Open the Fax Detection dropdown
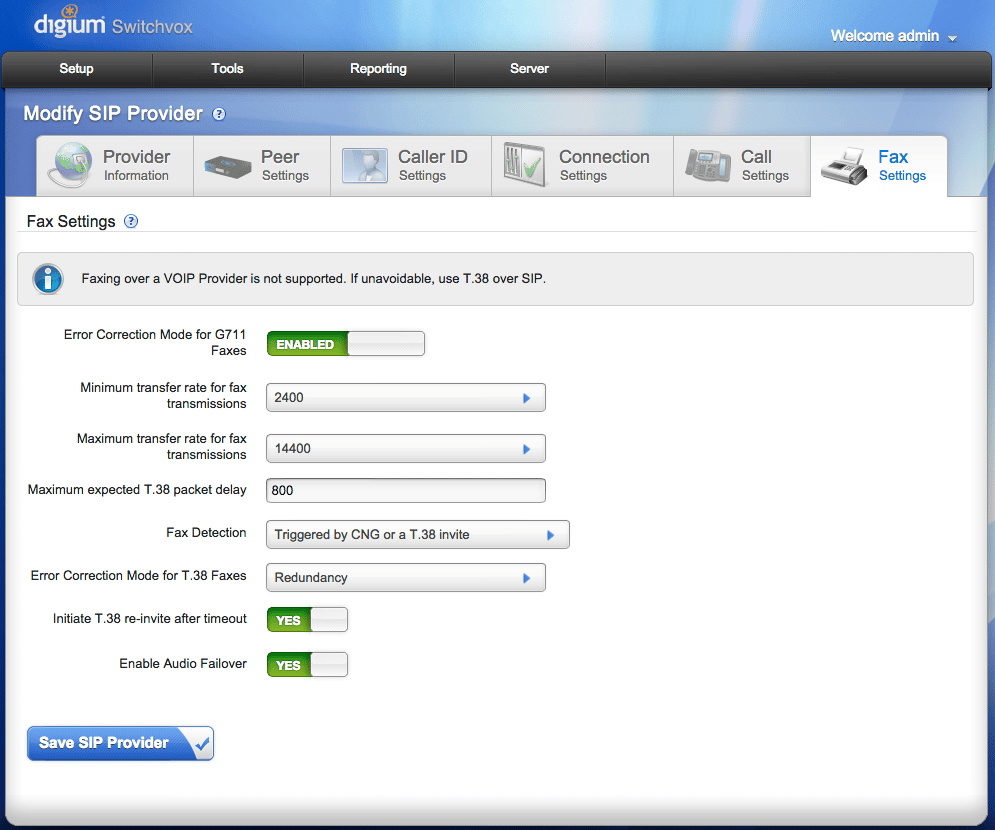 [x=418, y=535]
